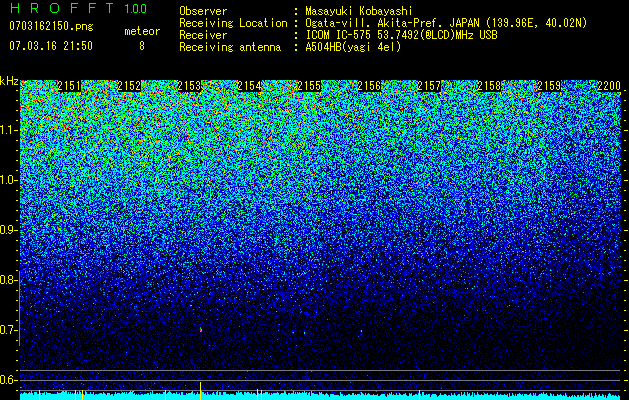This screenshot has height=400, width=629.
Task: Click the 2200 time marker
Action: (x=609, y=86)
